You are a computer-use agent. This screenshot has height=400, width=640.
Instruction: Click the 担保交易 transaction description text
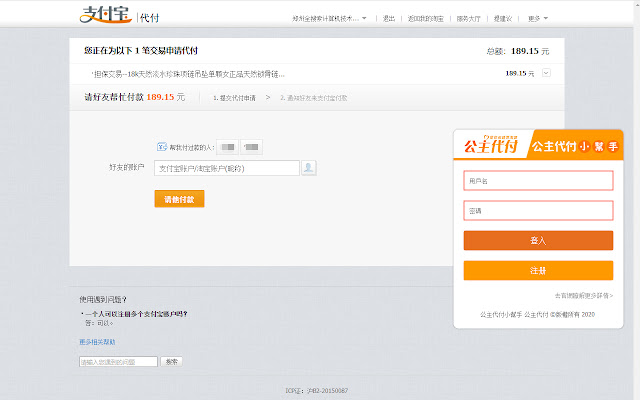[189, 74]
